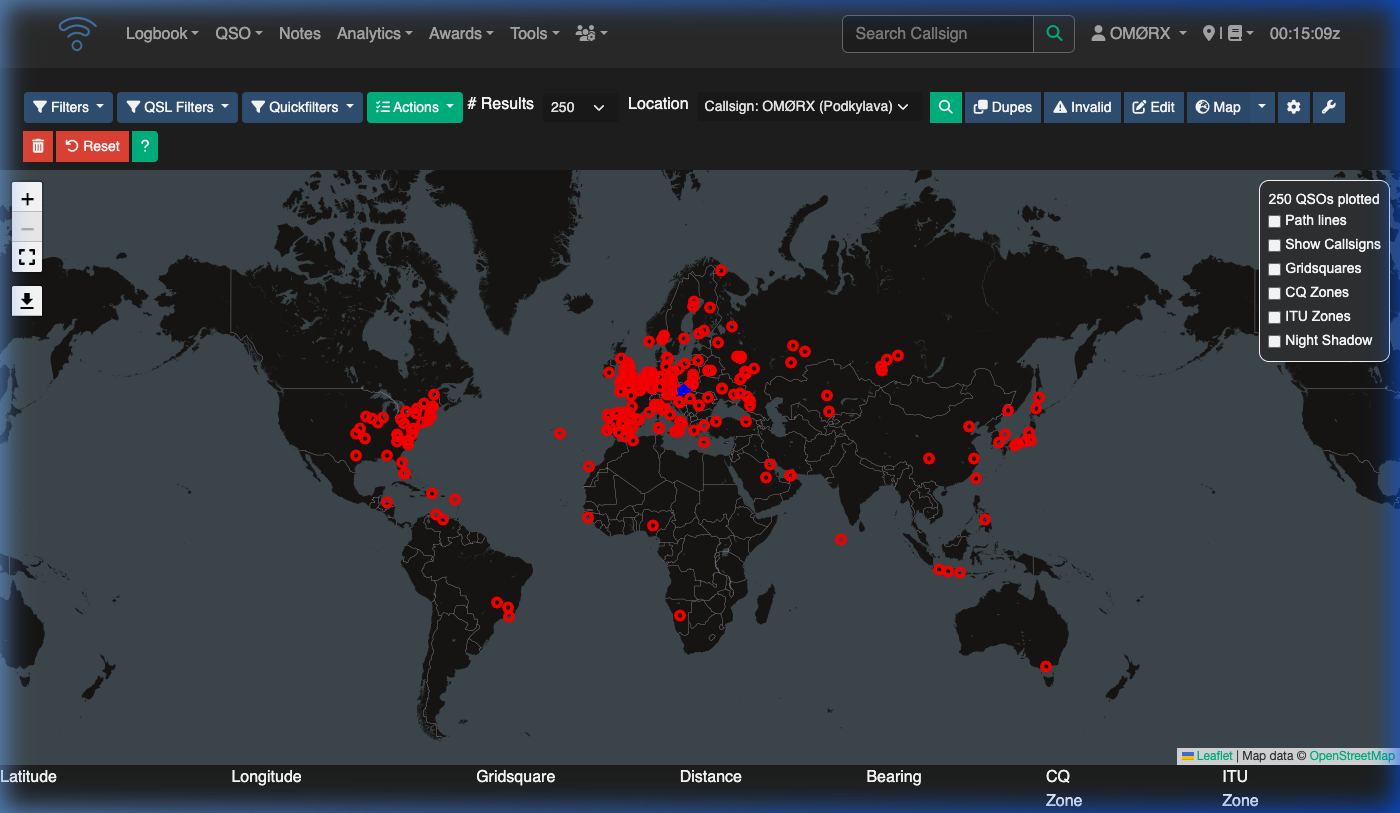Click the delete trash can button
This screenshot has width=1400, height=813.
point(37,146)
